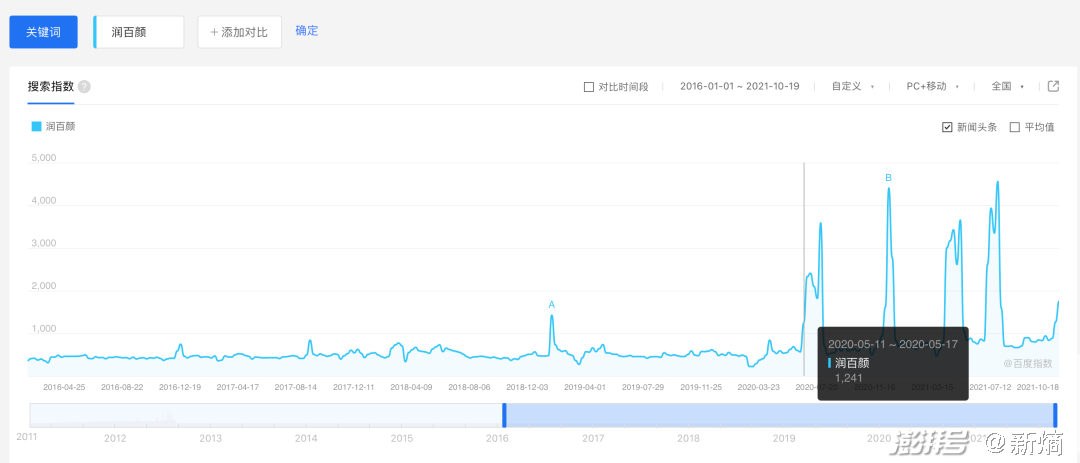1080x463 pixels.
Task: Click right handle of timeline range slider
Action: click(x=1055, y=415)
